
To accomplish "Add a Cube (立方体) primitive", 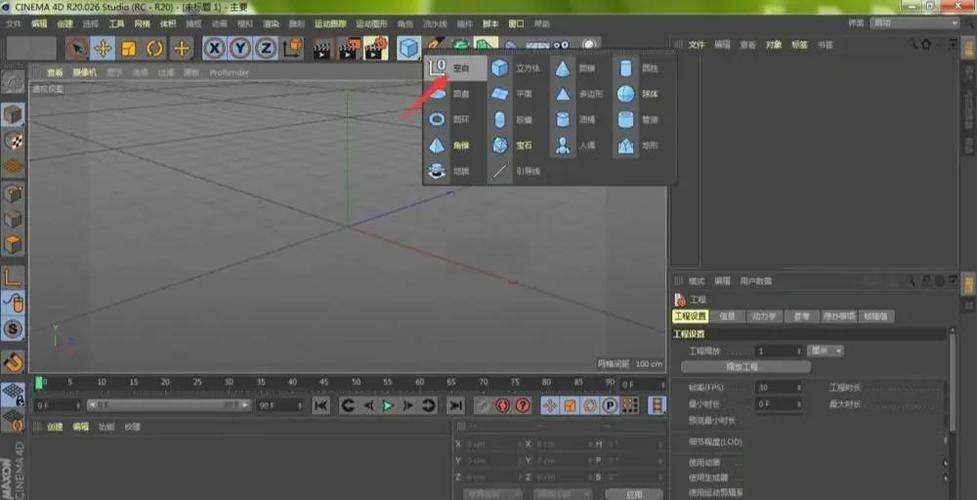I will (x=500, y=68).
